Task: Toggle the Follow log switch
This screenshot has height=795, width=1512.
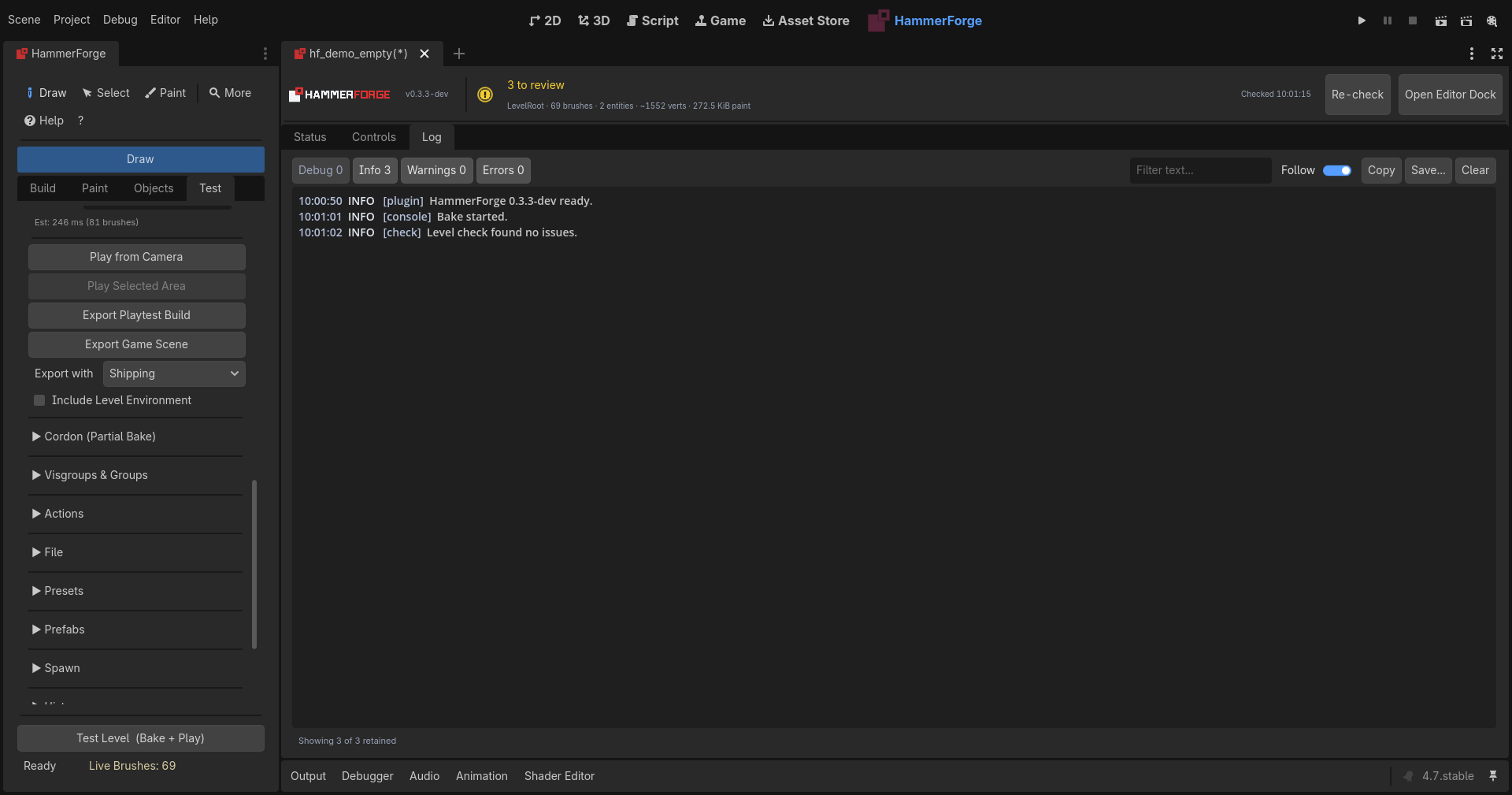Action: click(x=1336, y=170)
